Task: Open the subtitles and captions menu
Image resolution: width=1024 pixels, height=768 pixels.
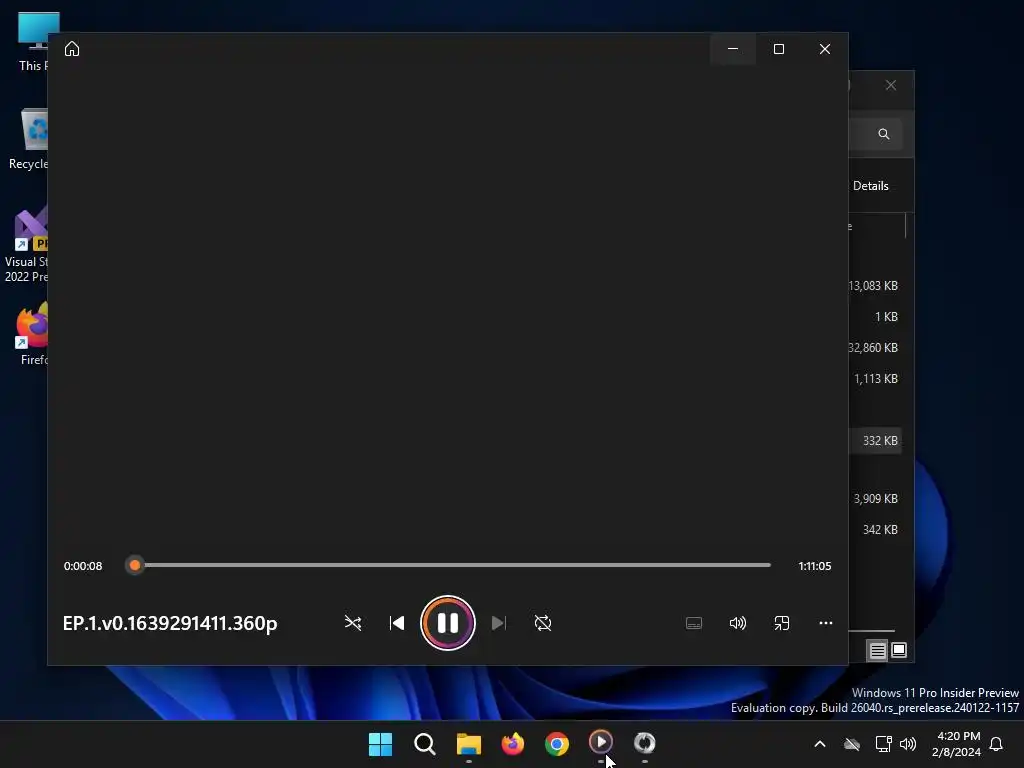Action: coord(694,623)
